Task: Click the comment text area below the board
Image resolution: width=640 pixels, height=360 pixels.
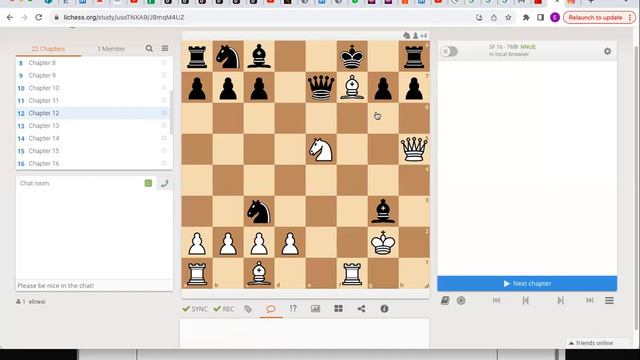Action: coord(304,334)
